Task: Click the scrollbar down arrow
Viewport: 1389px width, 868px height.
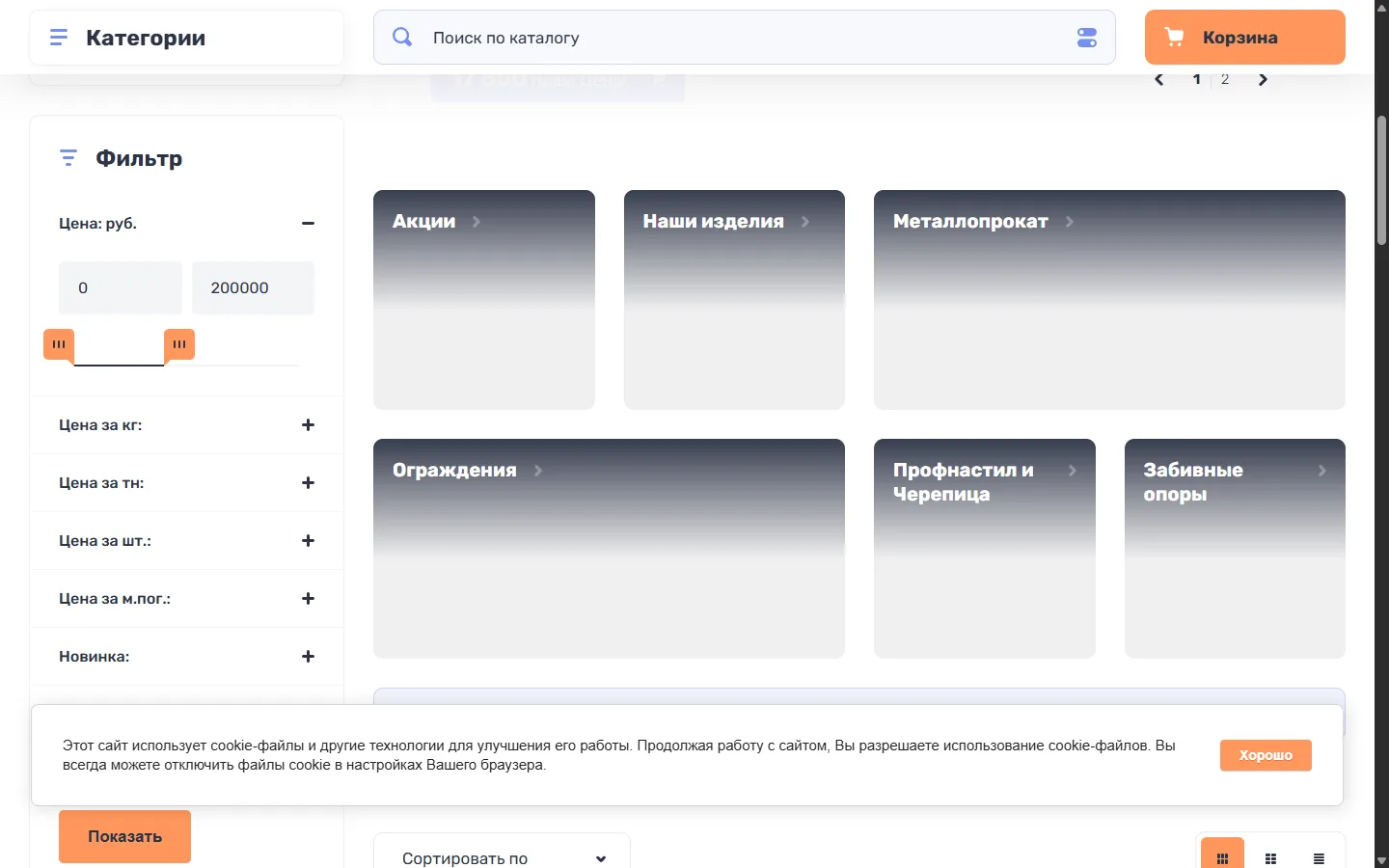Action: tap(1381, 860)
